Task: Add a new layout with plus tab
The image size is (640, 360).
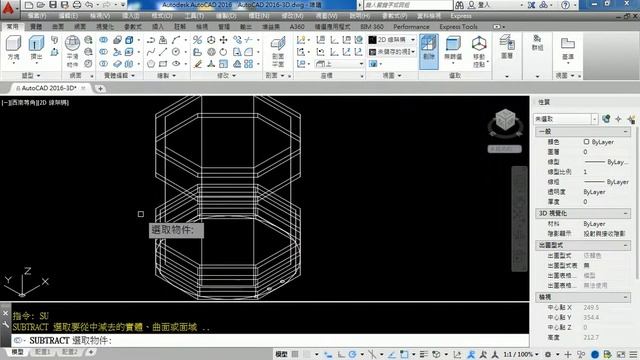Action: (x=91, y=352)
